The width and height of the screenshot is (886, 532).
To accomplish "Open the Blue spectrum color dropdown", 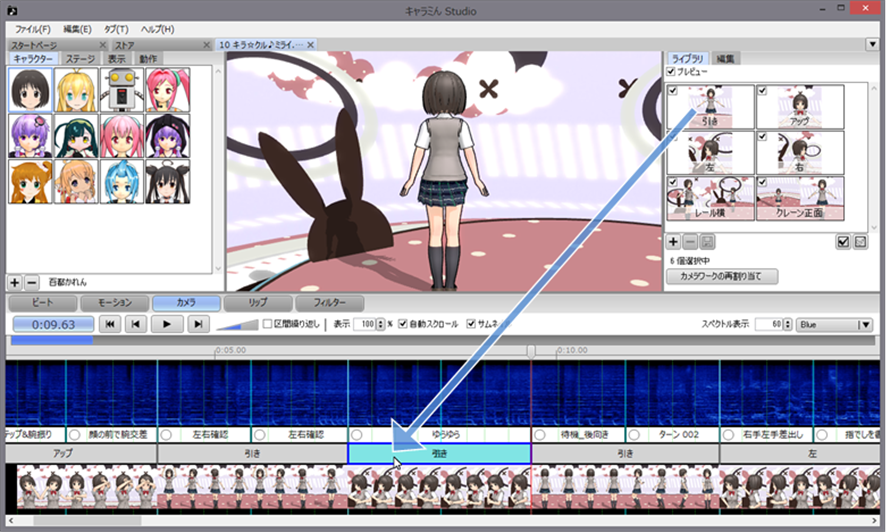I will coord(834,325).
